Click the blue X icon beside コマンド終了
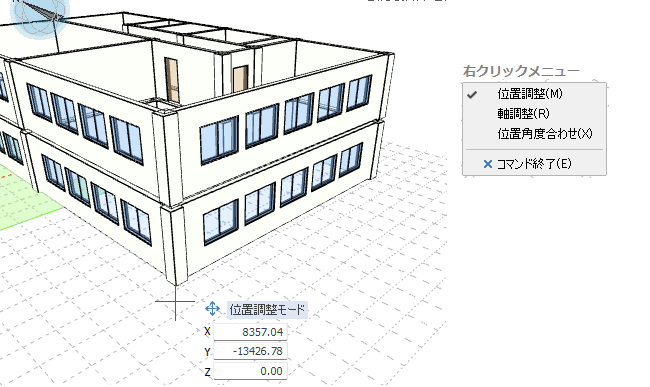Image resolution: width=650 pixels, height=387 pixels. coord(488,164)
